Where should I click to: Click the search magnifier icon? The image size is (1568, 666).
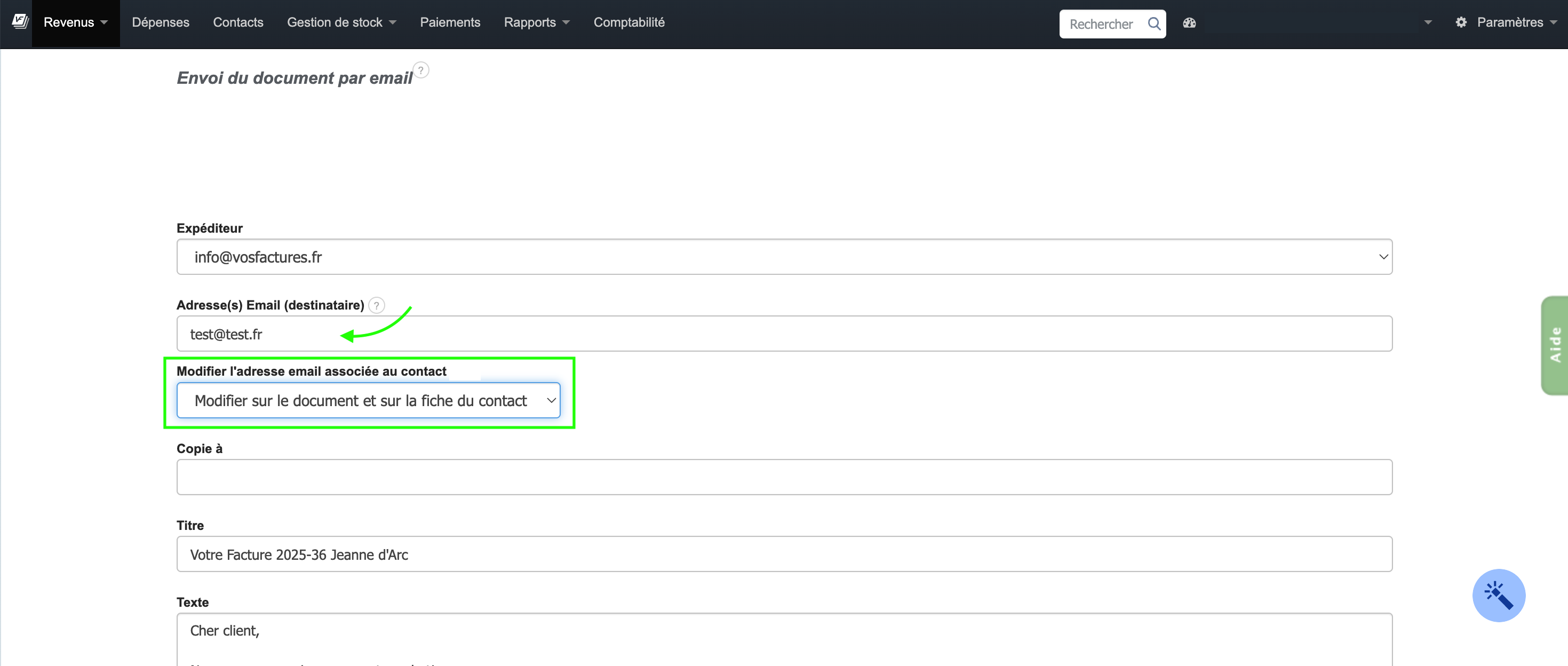coord(1153,23)
